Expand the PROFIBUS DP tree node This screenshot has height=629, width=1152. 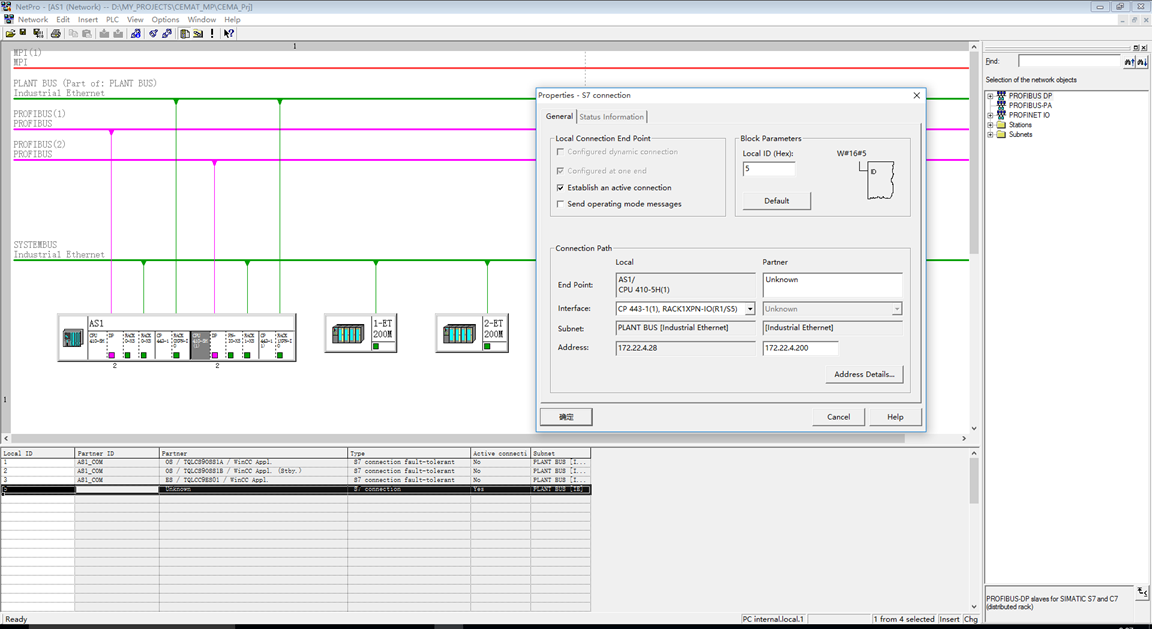click(x=990, y=96)
